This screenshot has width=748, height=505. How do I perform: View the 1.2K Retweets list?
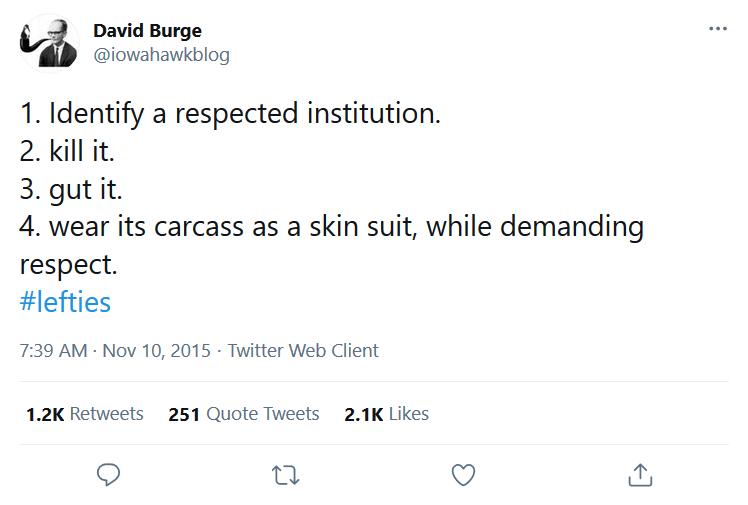point(85,414)
